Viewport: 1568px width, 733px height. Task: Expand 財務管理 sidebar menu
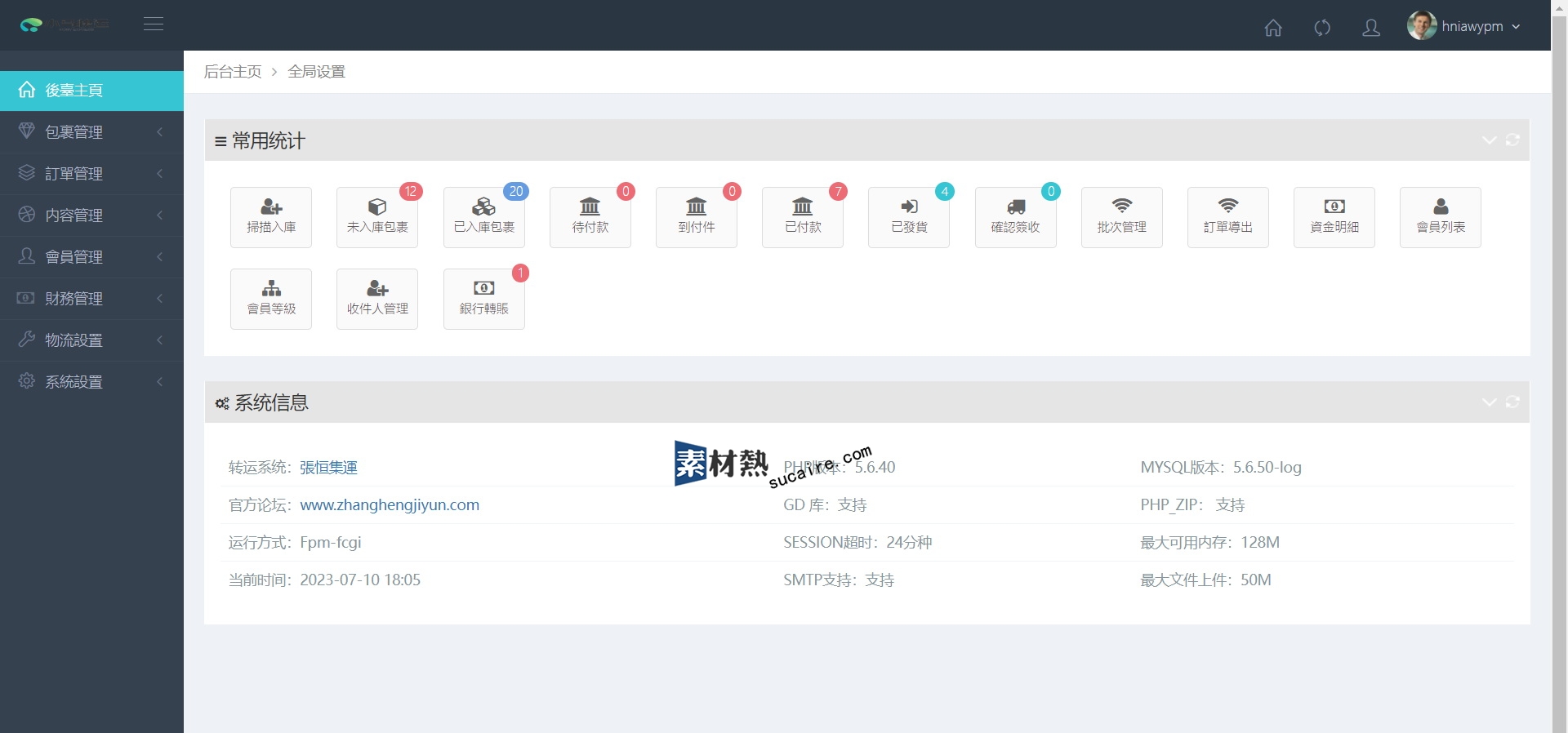click(91, 299)
